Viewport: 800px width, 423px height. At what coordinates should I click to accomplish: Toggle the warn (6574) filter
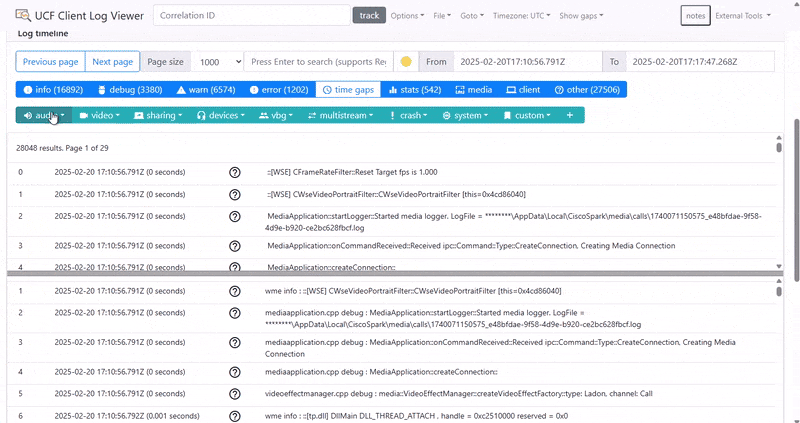206,90
